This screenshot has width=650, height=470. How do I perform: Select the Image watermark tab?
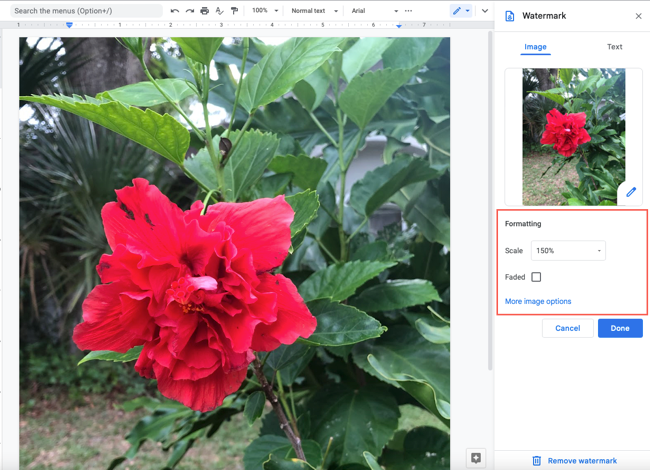[x=535, y=47]
